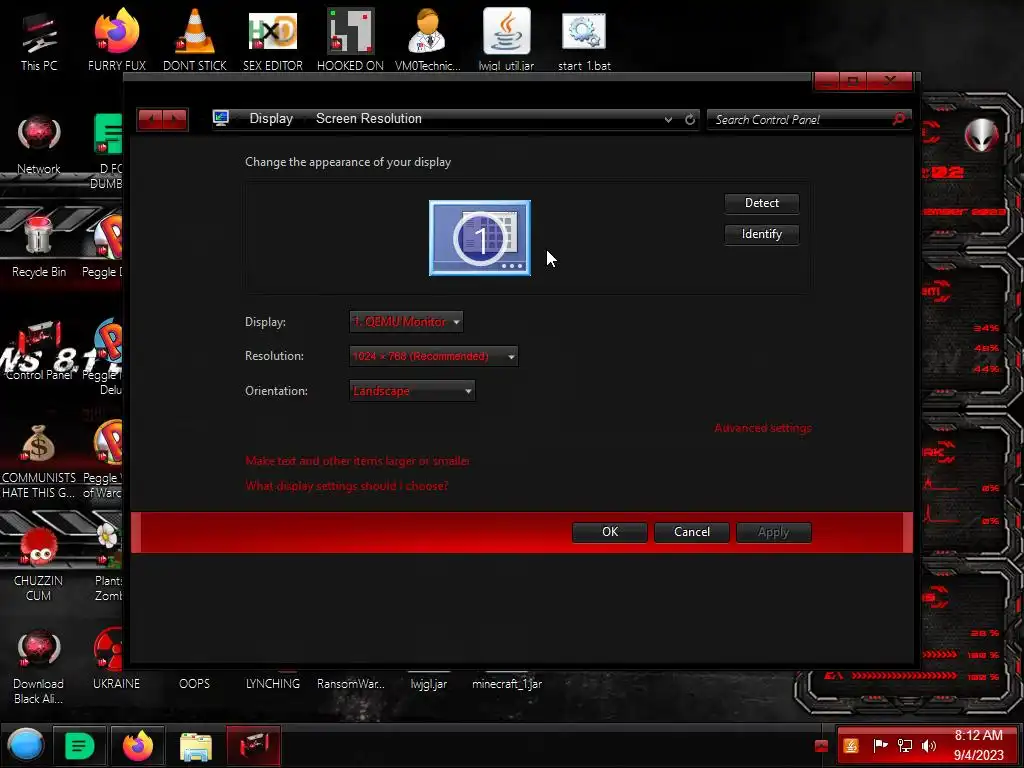The height and width of the screenshot is (768, 1024).
Task: Open the RansomWar... desktop item
Action: pos(351,684)
